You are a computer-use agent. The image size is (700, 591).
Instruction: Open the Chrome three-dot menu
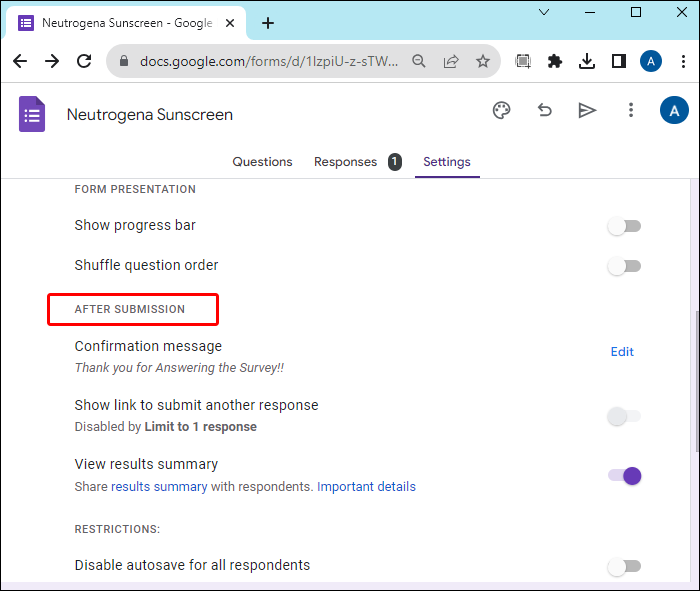pos(683,61)
